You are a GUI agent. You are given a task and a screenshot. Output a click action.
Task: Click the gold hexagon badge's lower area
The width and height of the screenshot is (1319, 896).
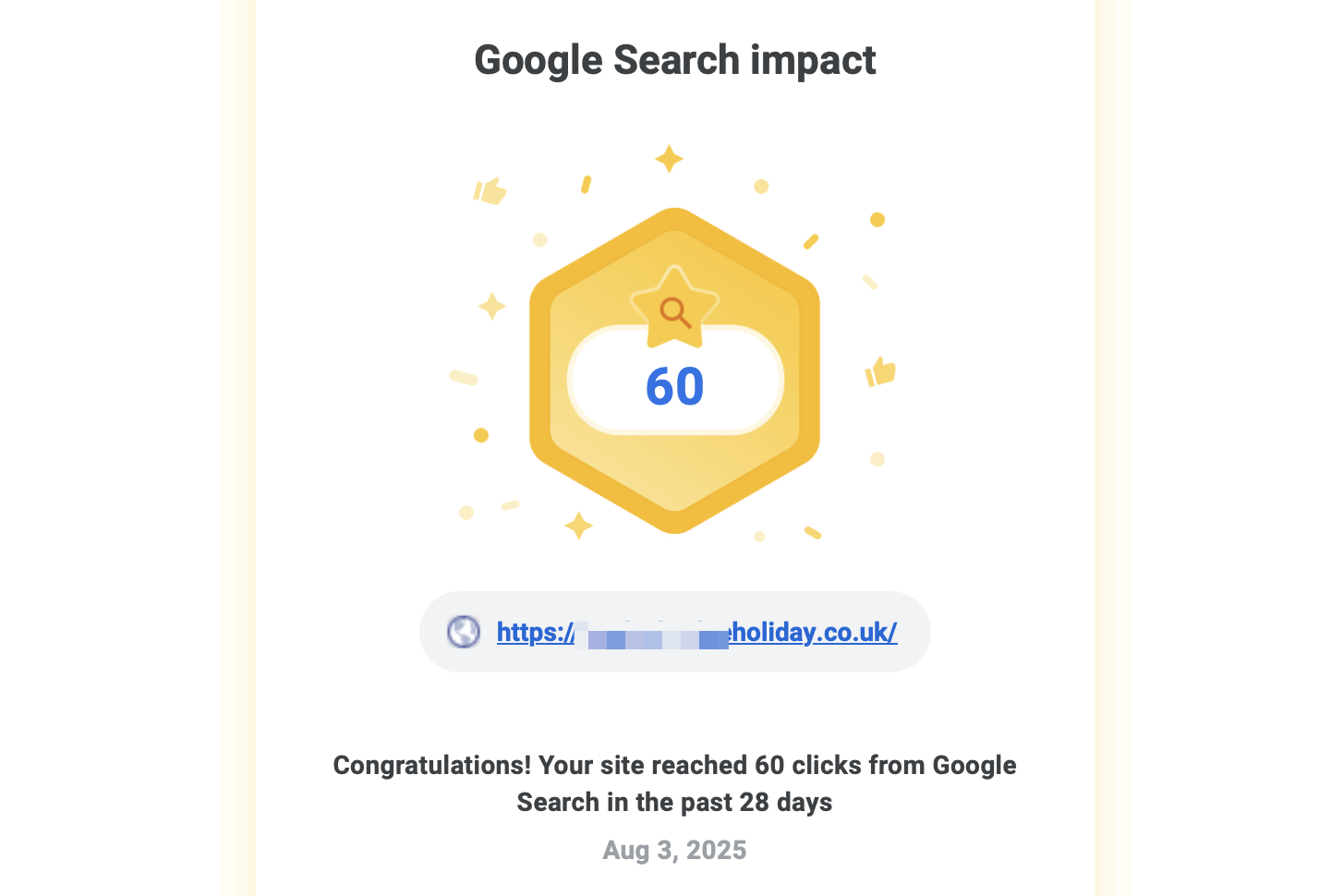pyautogui.click(x=675, y=480)
